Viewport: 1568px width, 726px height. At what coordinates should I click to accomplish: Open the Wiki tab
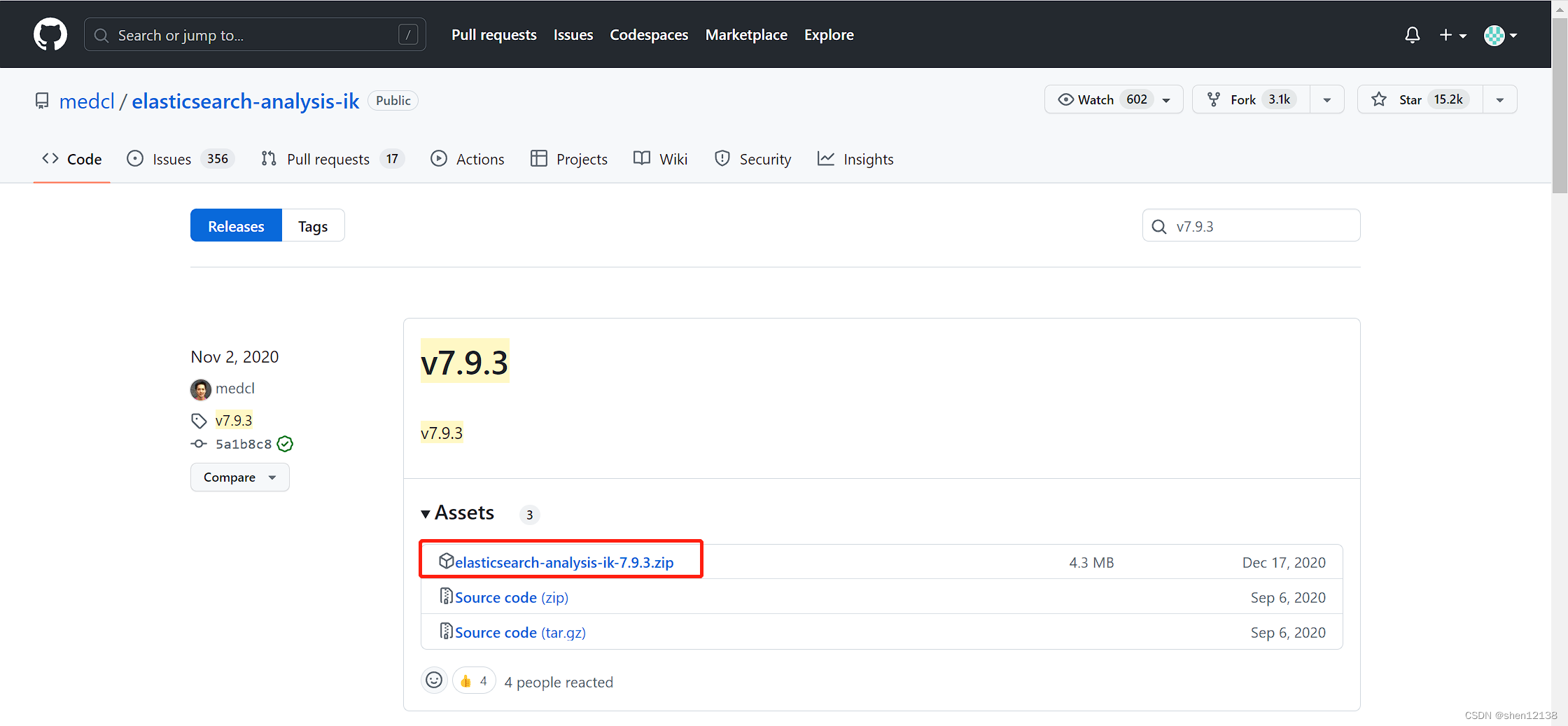660,159
